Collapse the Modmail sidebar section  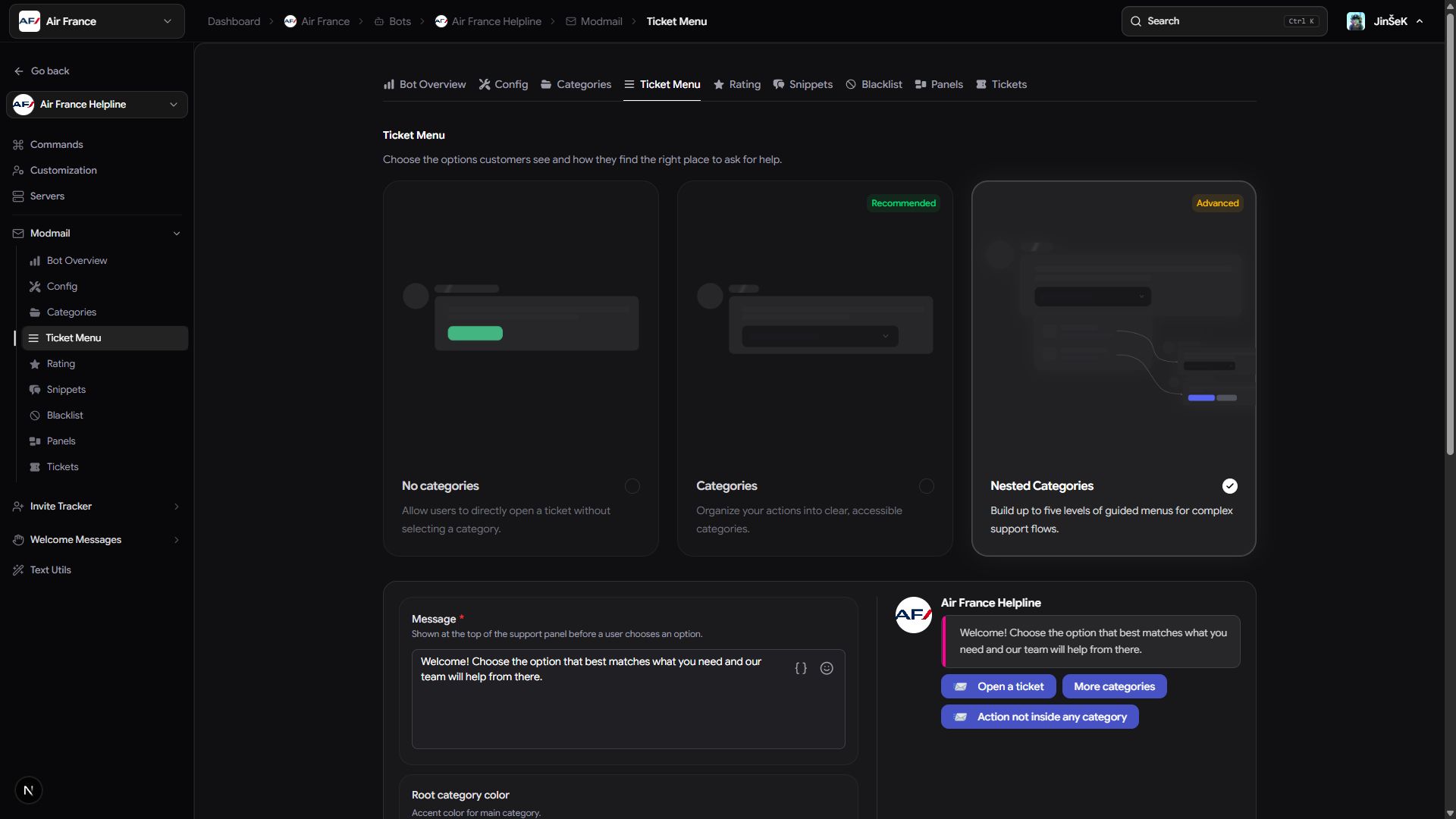[x=177, y=234]
